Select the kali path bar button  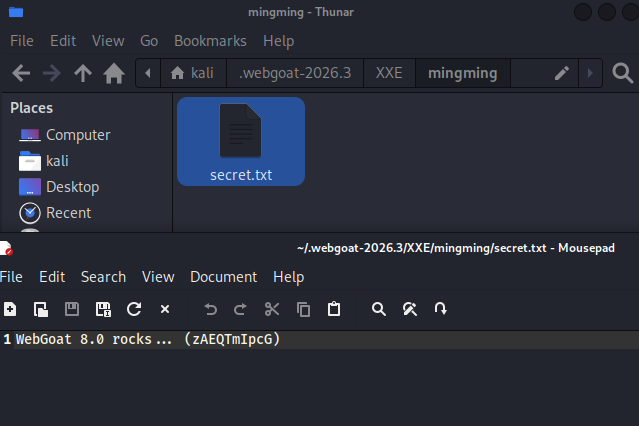coord(193,73)
